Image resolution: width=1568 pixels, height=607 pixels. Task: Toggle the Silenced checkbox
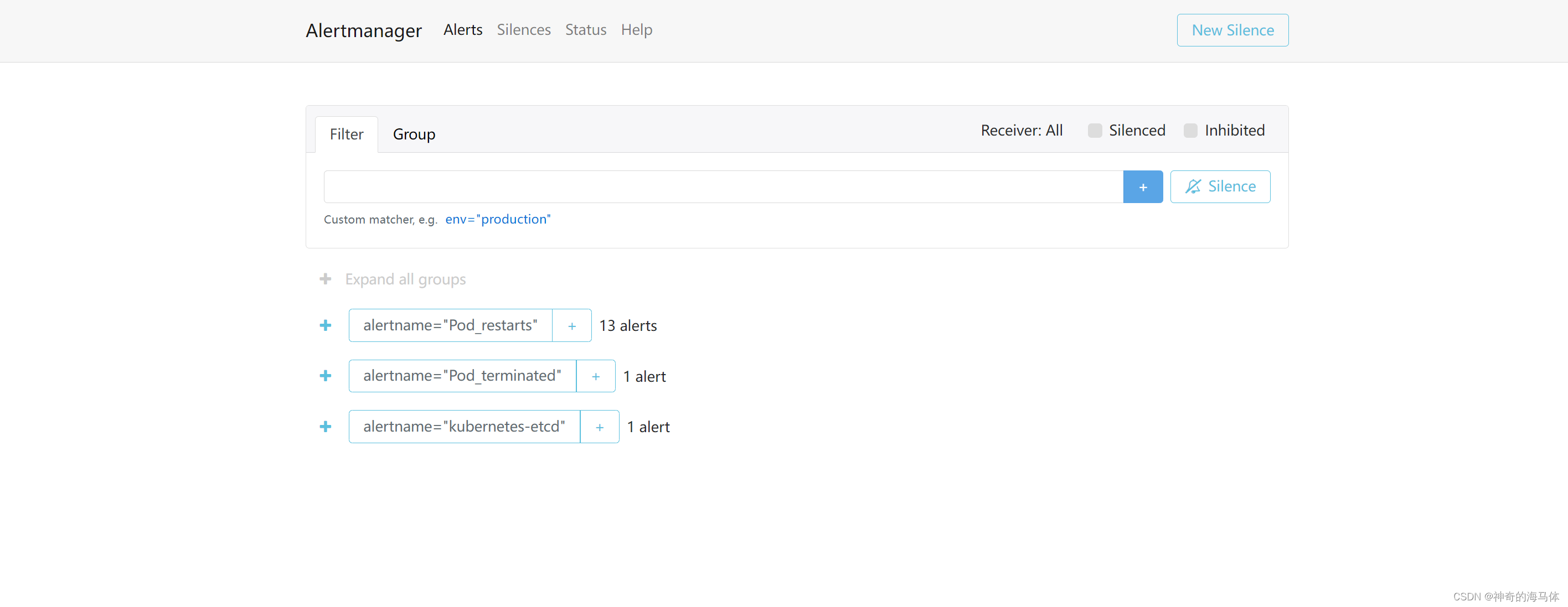[1095, 130]
